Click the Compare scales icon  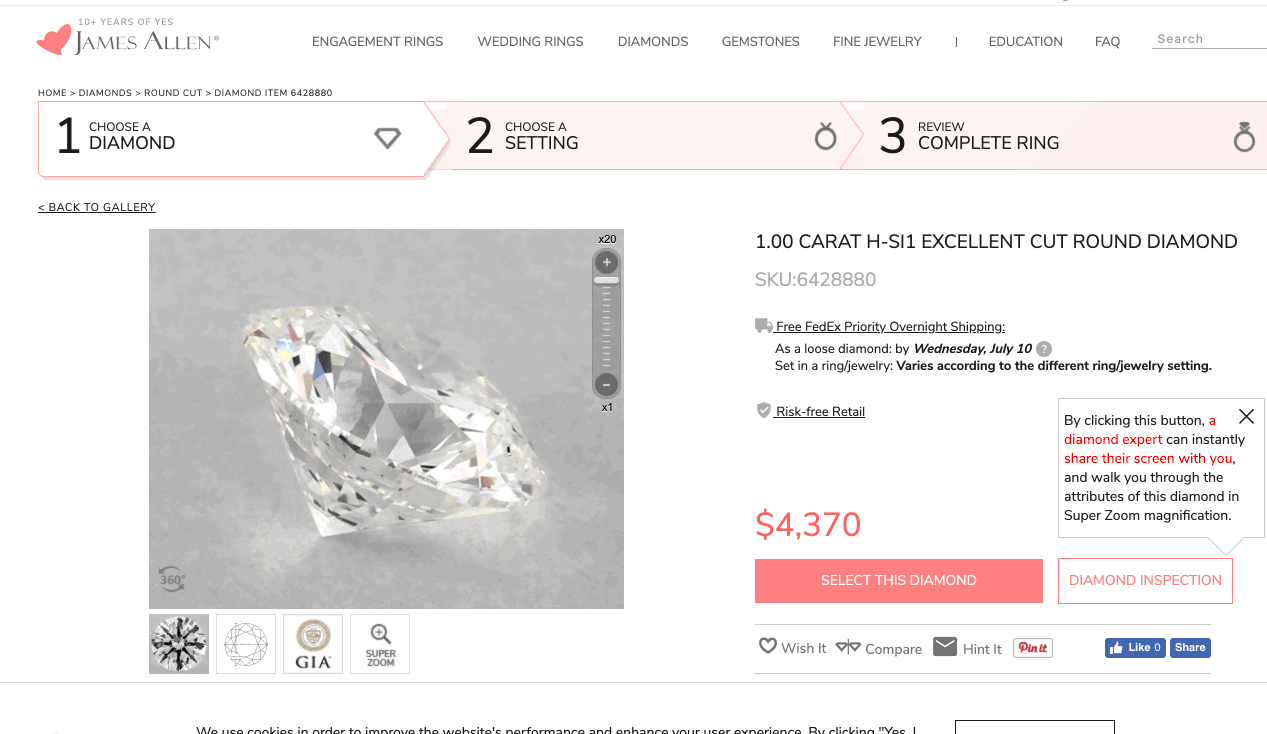pyautogui.click(x=848, y=647)
